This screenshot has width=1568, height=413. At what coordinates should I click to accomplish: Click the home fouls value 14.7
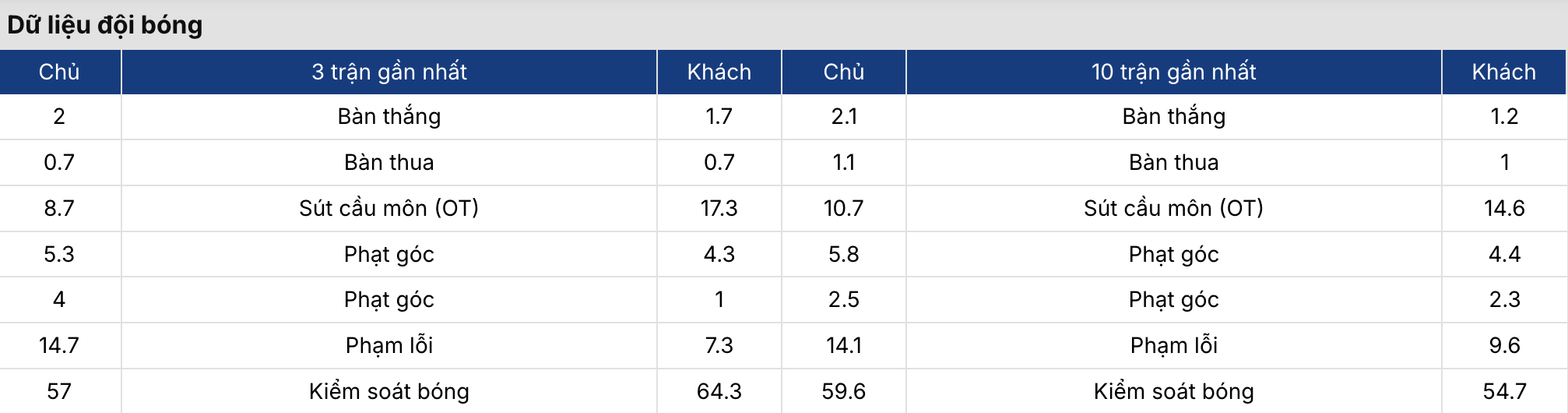[59, 345]
